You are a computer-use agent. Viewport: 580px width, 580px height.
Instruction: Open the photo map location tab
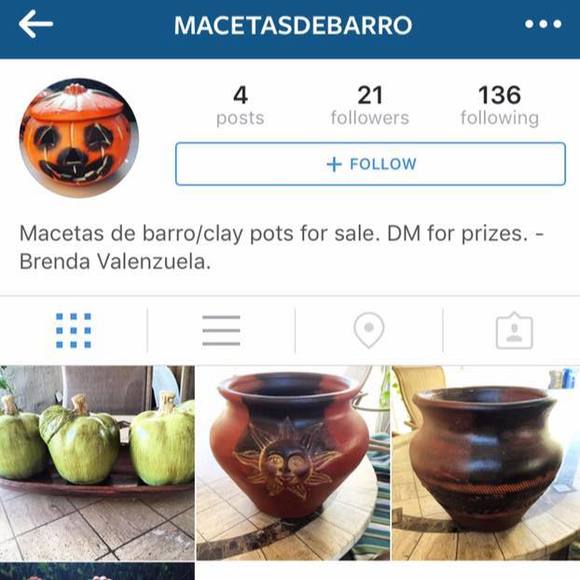click(x=369, y=330)
